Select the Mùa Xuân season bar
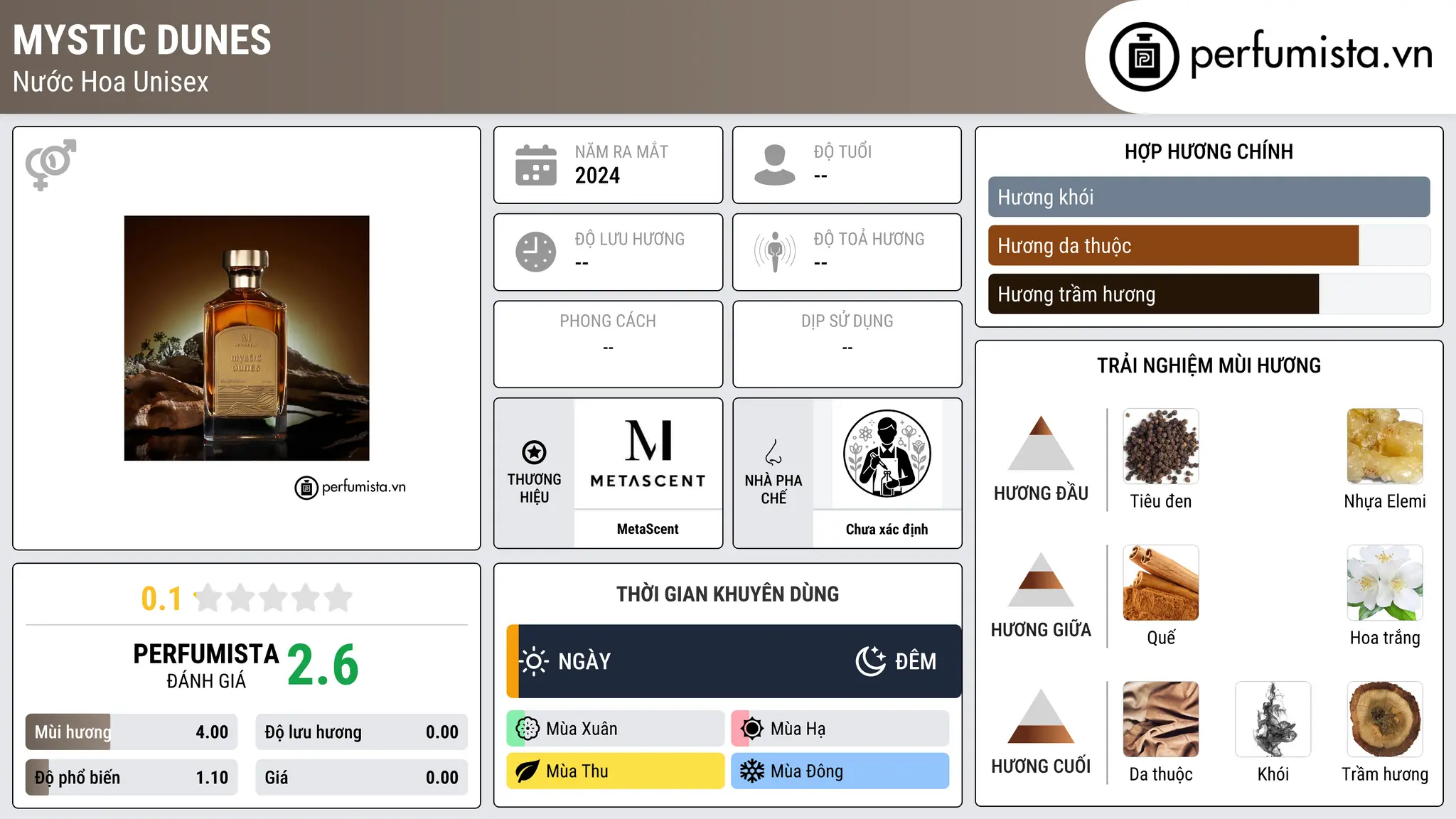Image resolution: width=1456 pixels, height=819 pixels. (616, 729)
